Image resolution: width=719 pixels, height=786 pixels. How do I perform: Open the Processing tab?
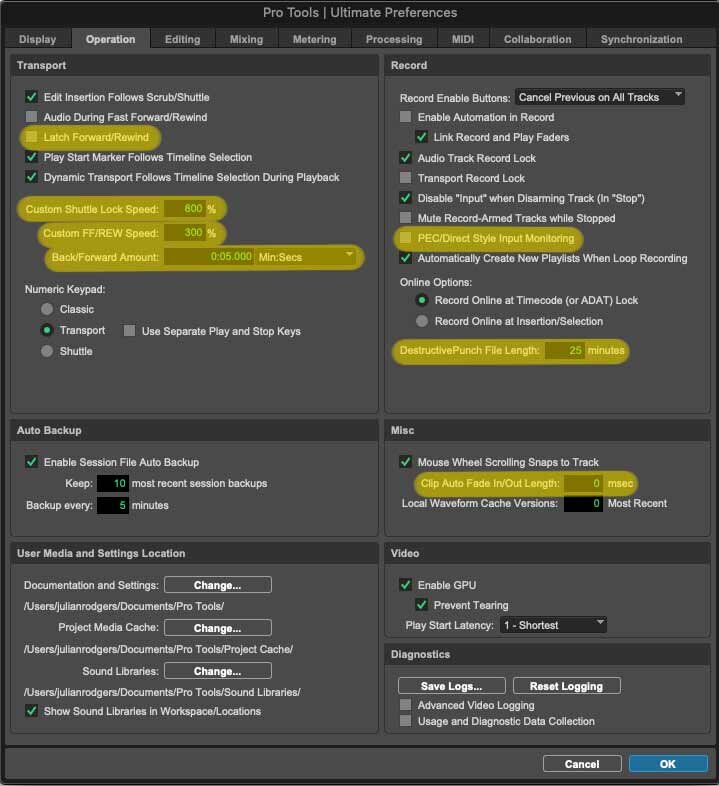point(394,39)
